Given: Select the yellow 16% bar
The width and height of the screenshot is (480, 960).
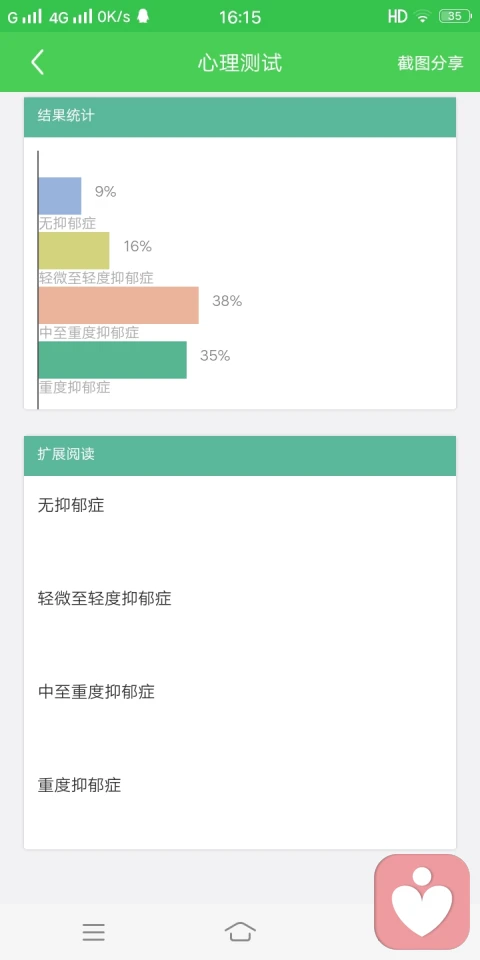Looking at the screenshot, I should click(x=74, y=250).
